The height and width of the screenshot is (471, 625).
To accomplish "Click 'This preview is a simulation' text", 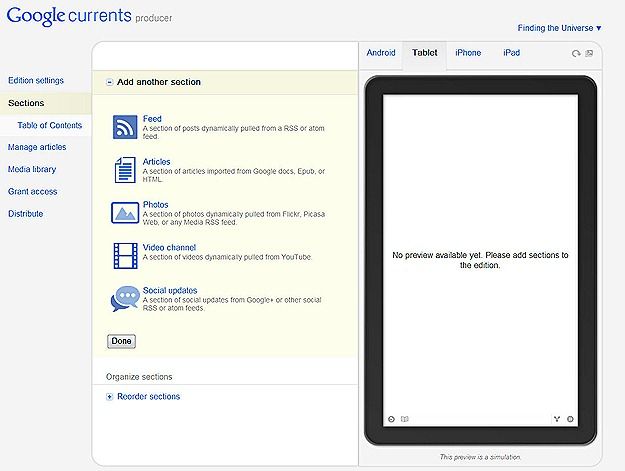I will coord(480,457).
